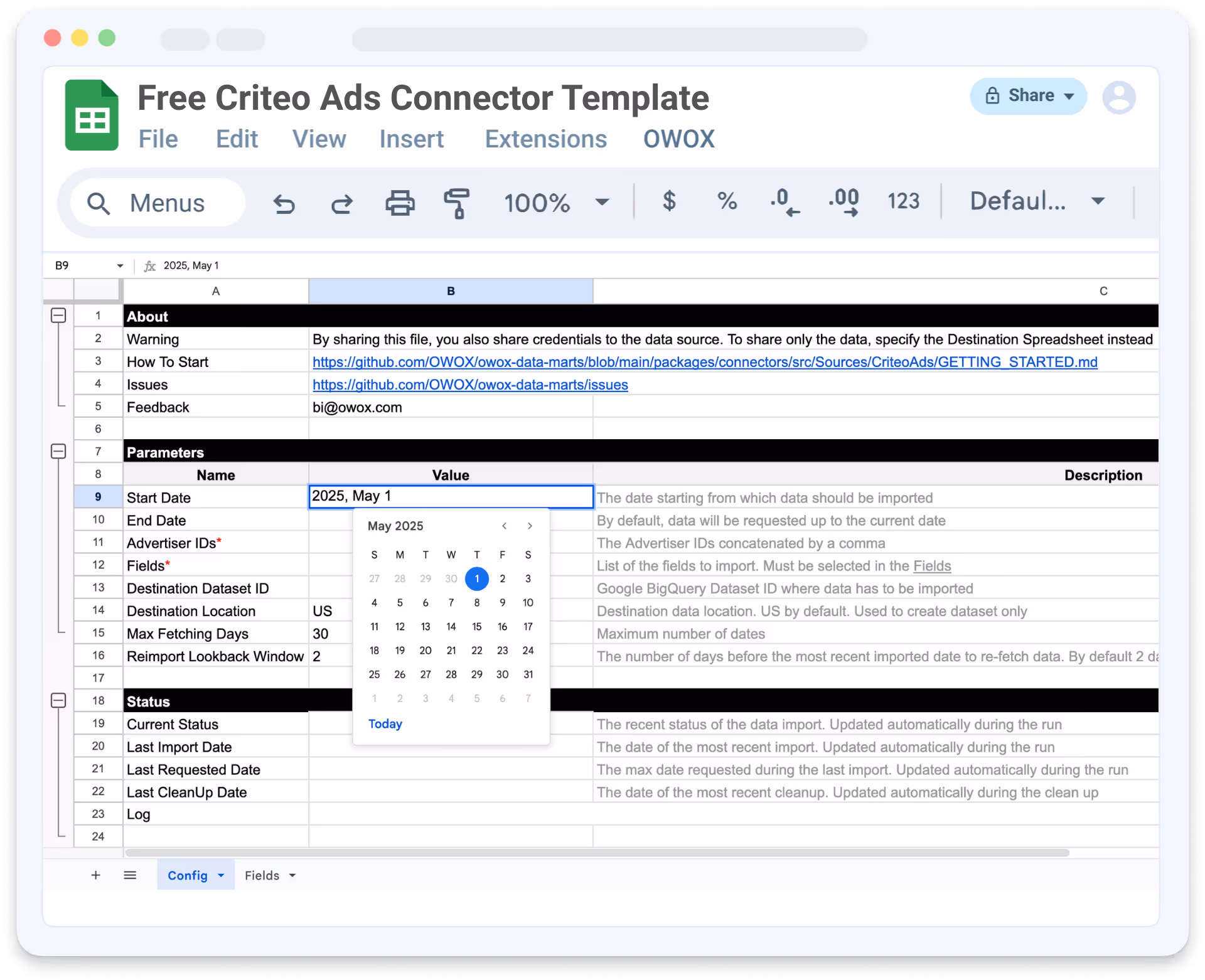This screenshot has width=1205, height=980.
Task: Increase decimal places icon
Action: pos(843,202)
